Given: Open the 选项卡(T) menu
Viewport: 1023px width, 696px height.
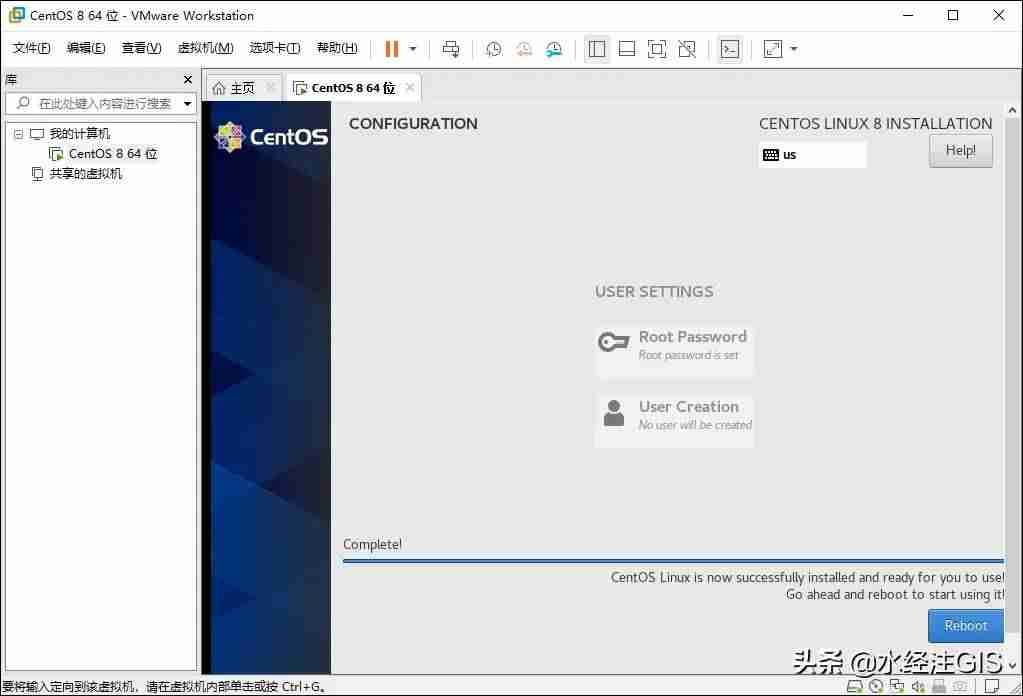Looking at the screenshot, I should tap(275, 48).
